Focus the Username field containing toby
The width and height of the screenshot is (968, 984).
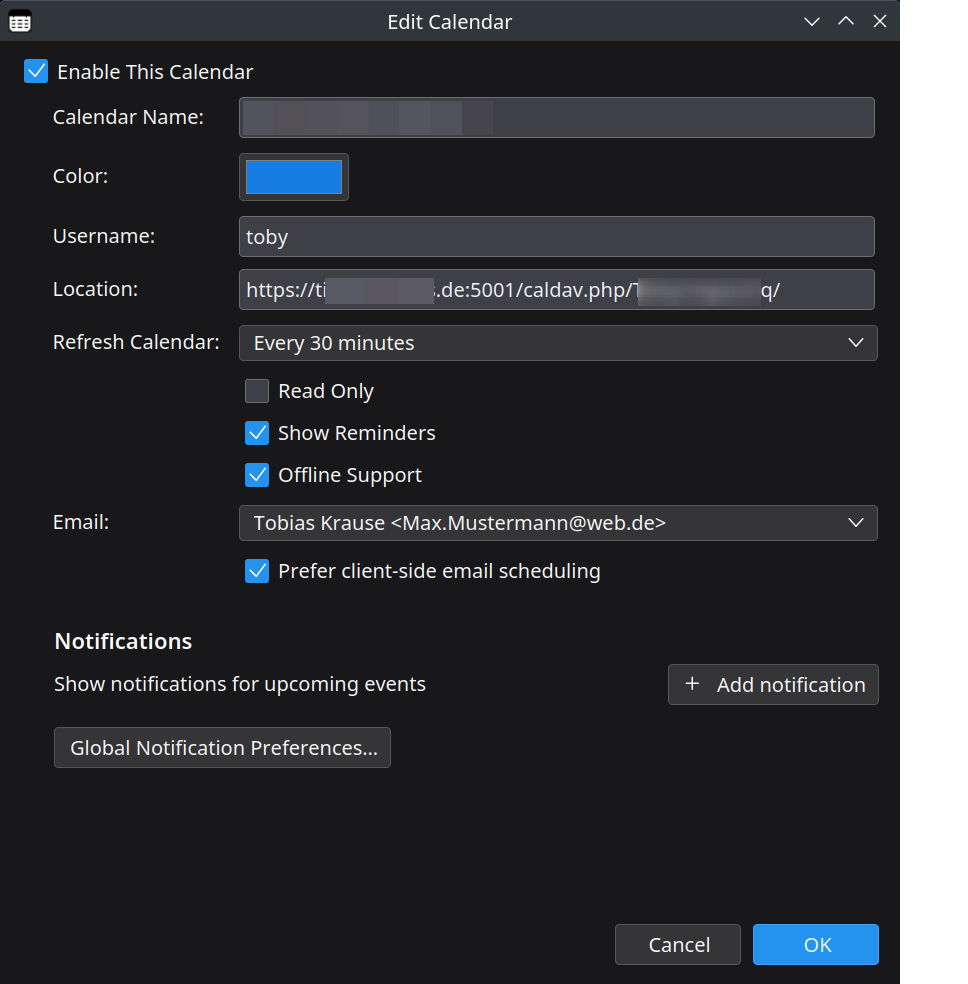click(x=556, y=237)
